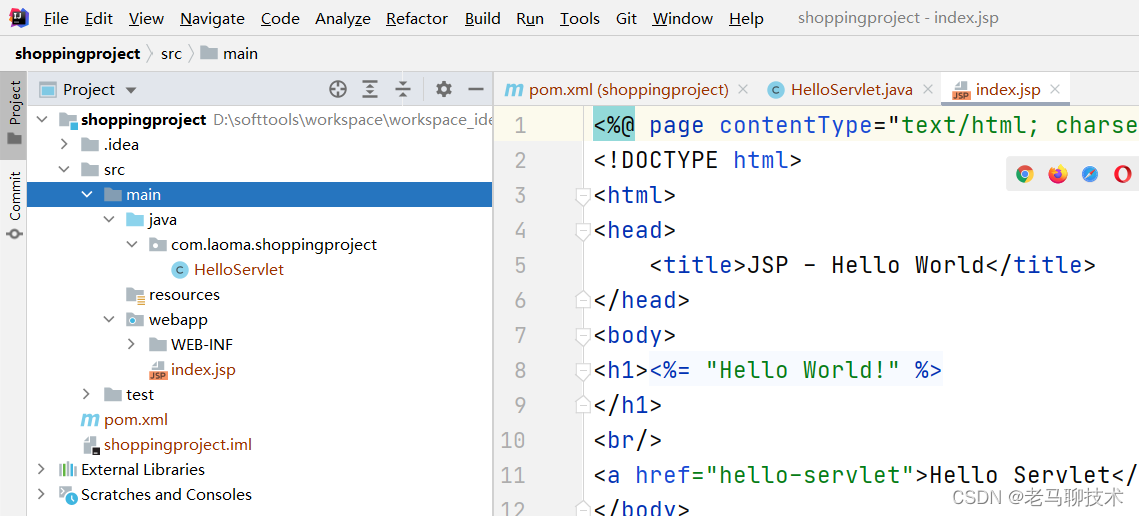Collapse the shoppingproject root node

pyautogui.click(x=42, y=119)
